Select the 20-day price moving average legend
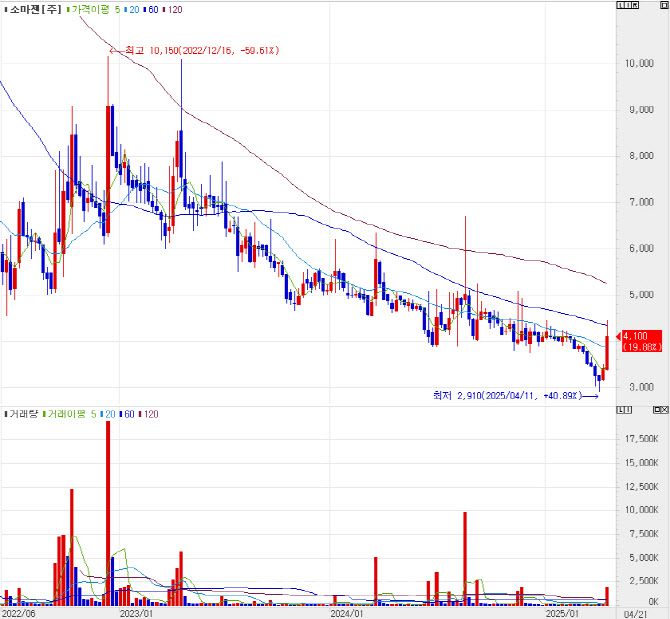Viewport: 670px width, 619px height. coord(132,9)
